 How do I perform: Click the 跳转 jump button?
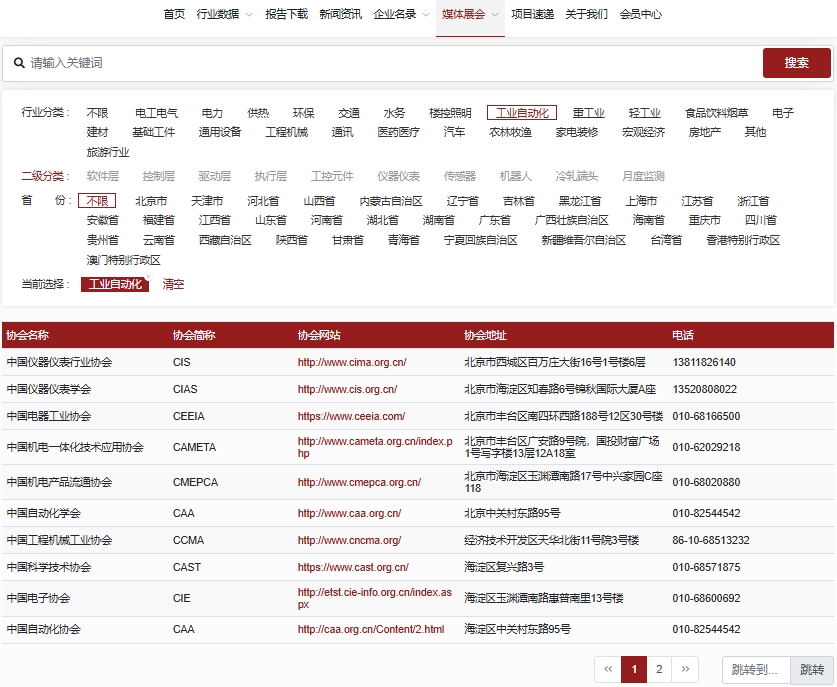(811, 669)
